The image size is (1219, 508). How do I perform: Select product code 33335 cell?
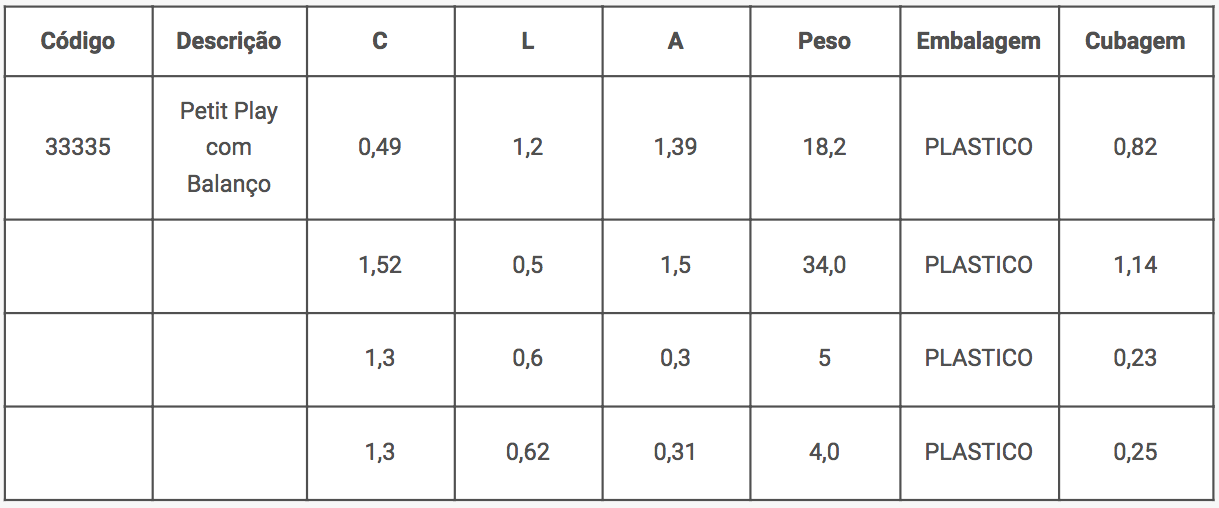click(x=78, y=147)
